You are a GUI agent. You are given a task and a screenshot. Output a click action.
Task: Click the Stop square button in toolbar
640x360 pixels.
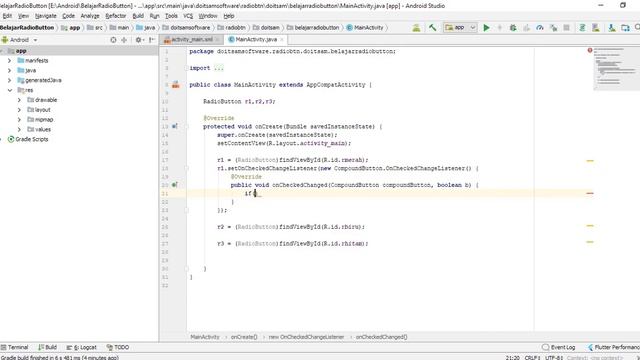coord(567,28)
